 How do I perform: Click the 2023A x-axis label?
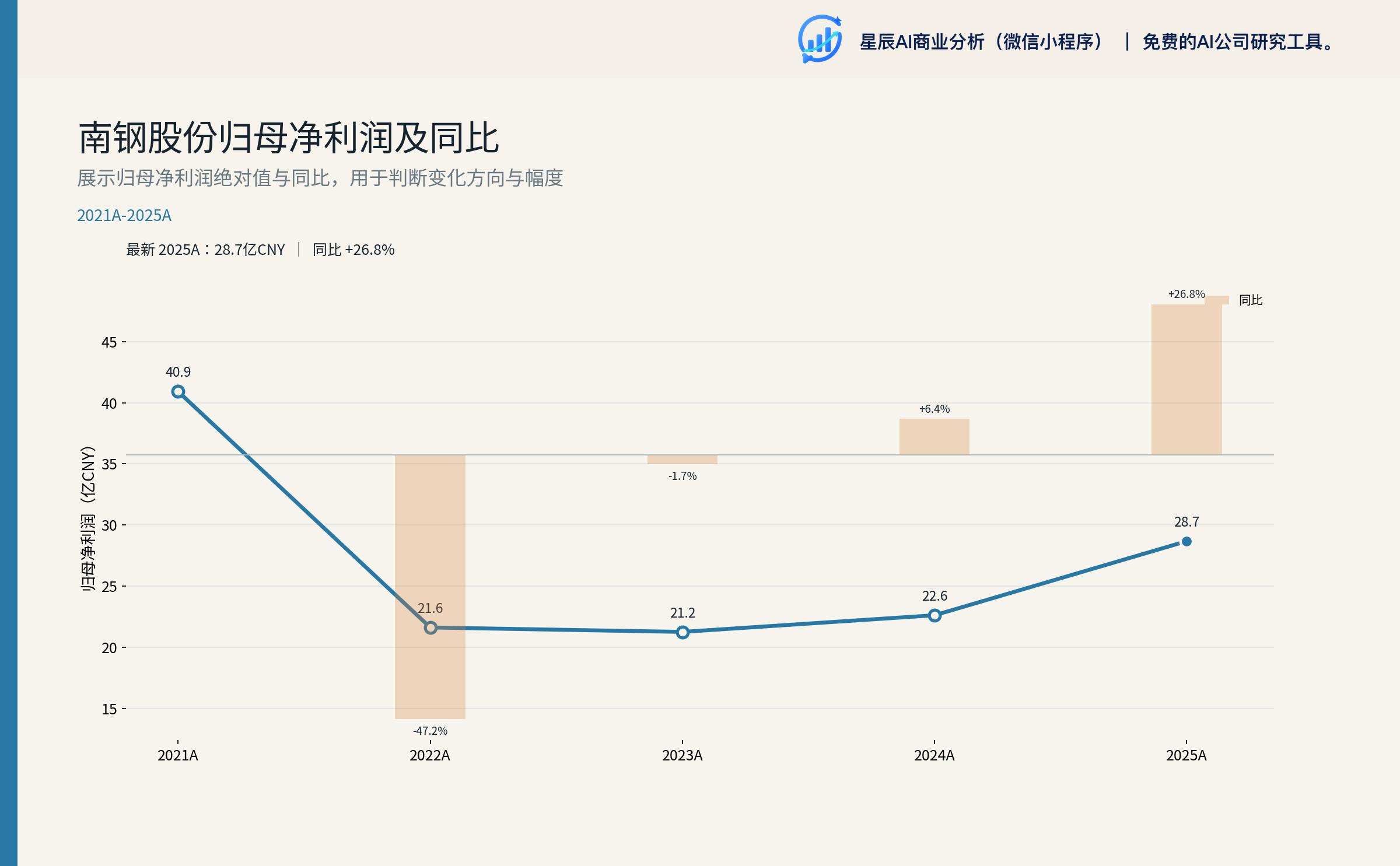pyautogui.click(x=682, y=756)
